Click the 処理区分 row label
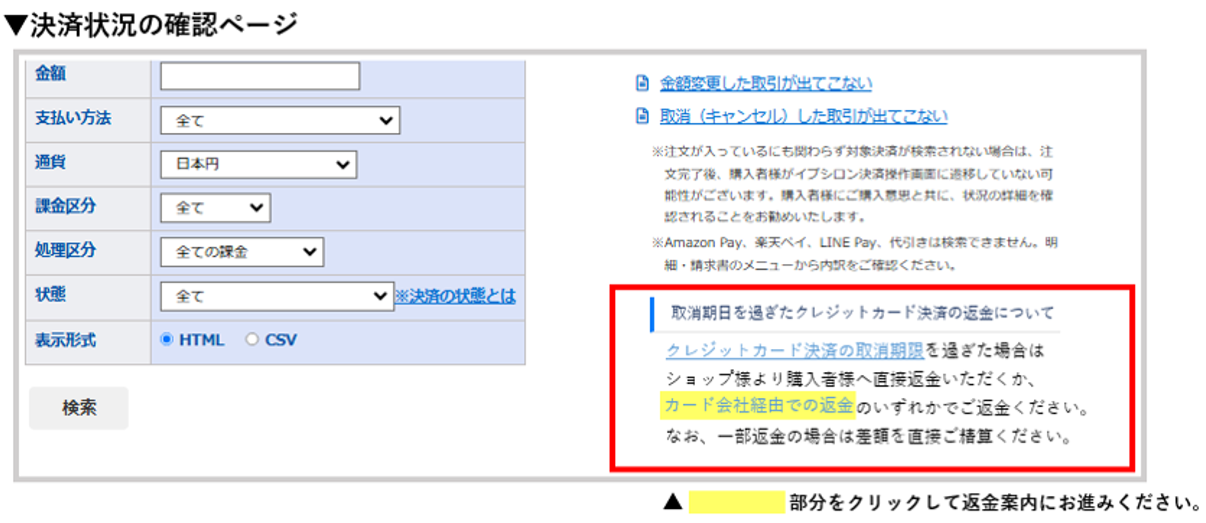Viewport: 1206px width, 523px height. 66,250
